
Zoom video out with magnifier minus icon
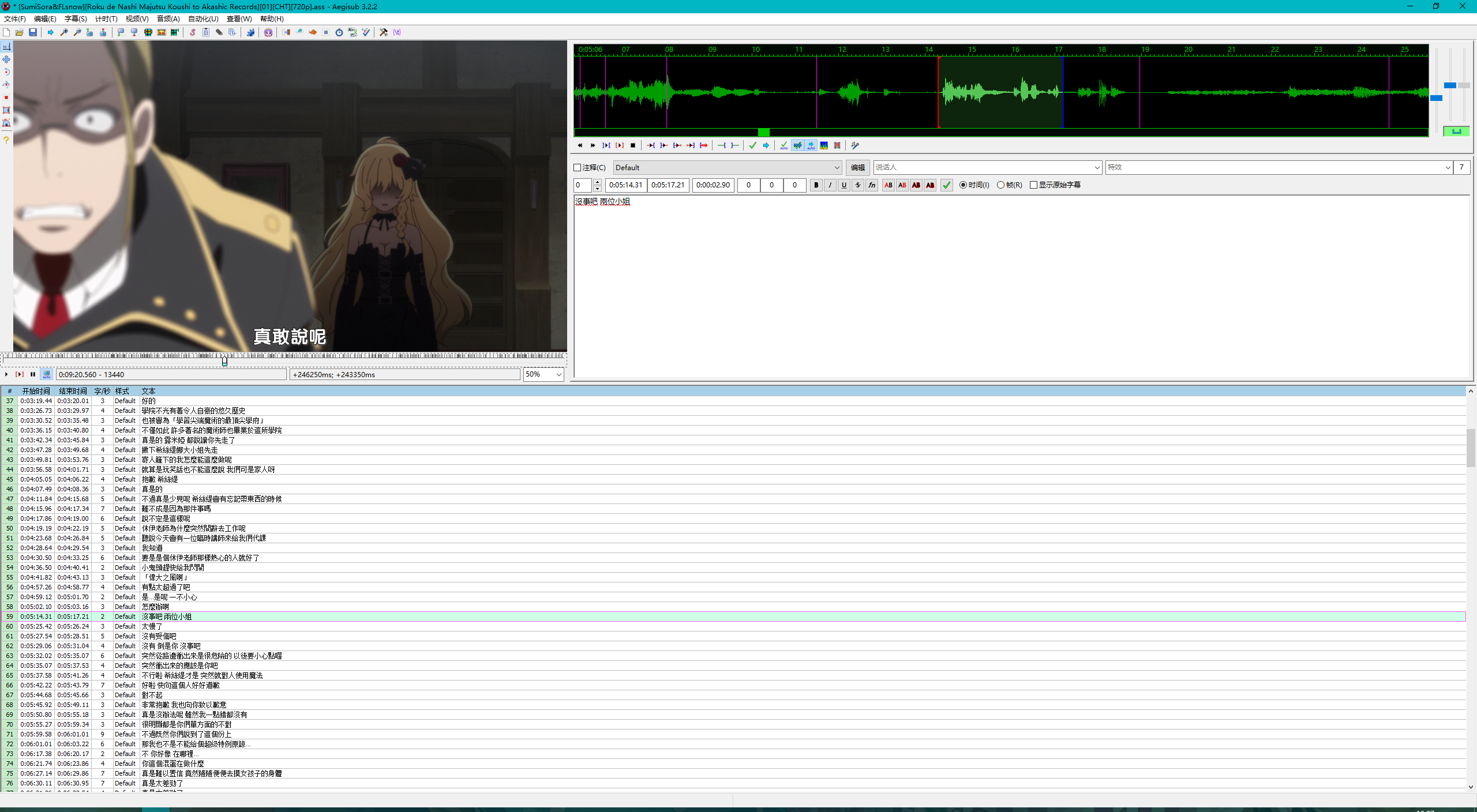pos(77,32)
